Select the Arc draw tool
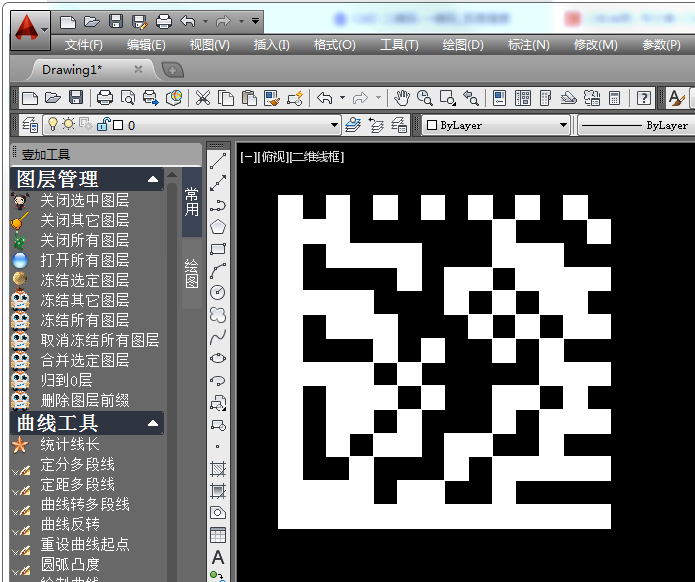695x582 pixels. [218, 271]
